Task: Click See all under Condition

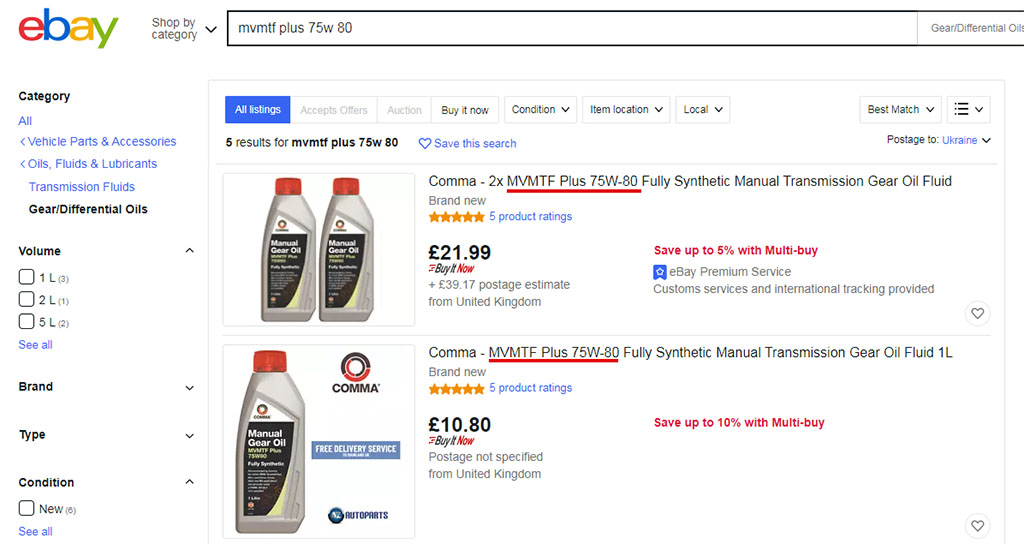Action: (35, 532)
